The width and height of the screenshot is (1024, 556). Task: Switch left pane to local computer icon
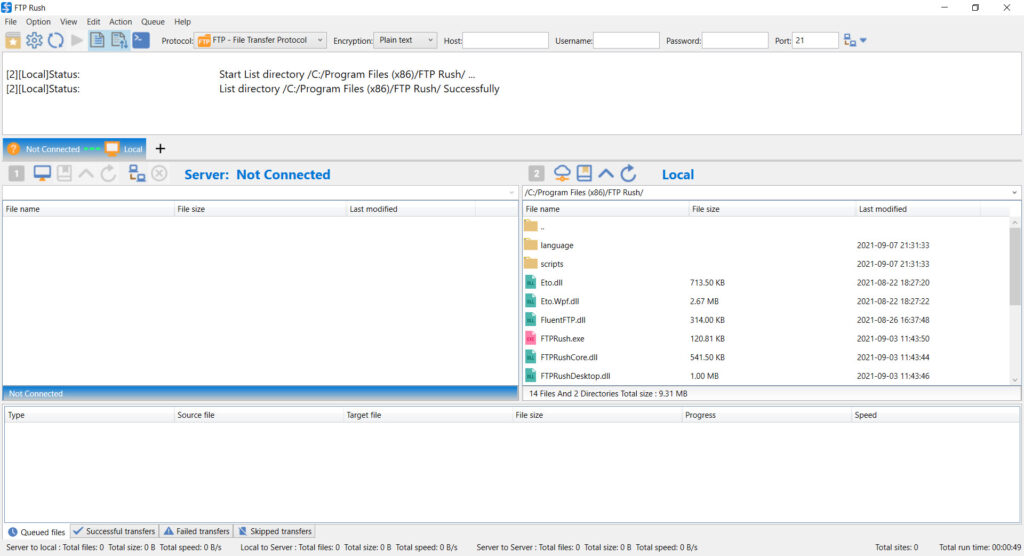click(42, 174)
